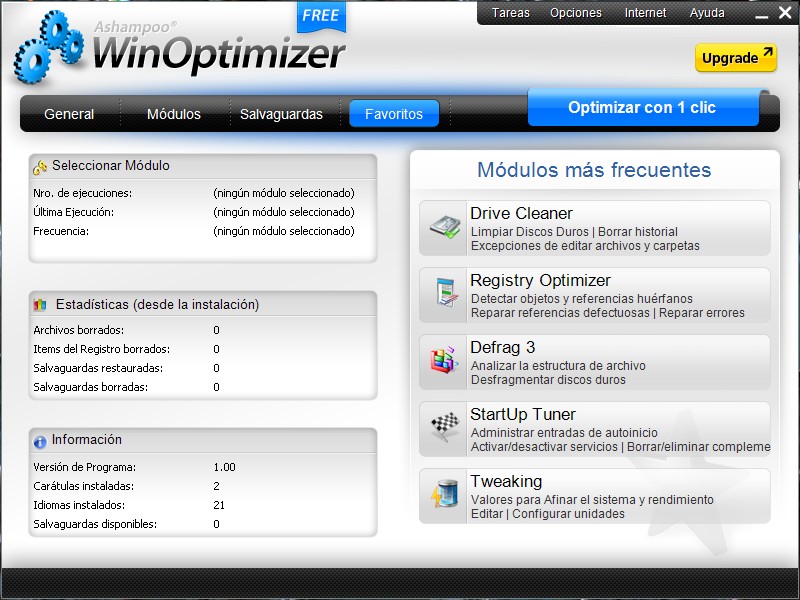The width and height of the screenshot is (800, 600).
Task: Click the yellow Upgrade button
Action: click(736, 58)
